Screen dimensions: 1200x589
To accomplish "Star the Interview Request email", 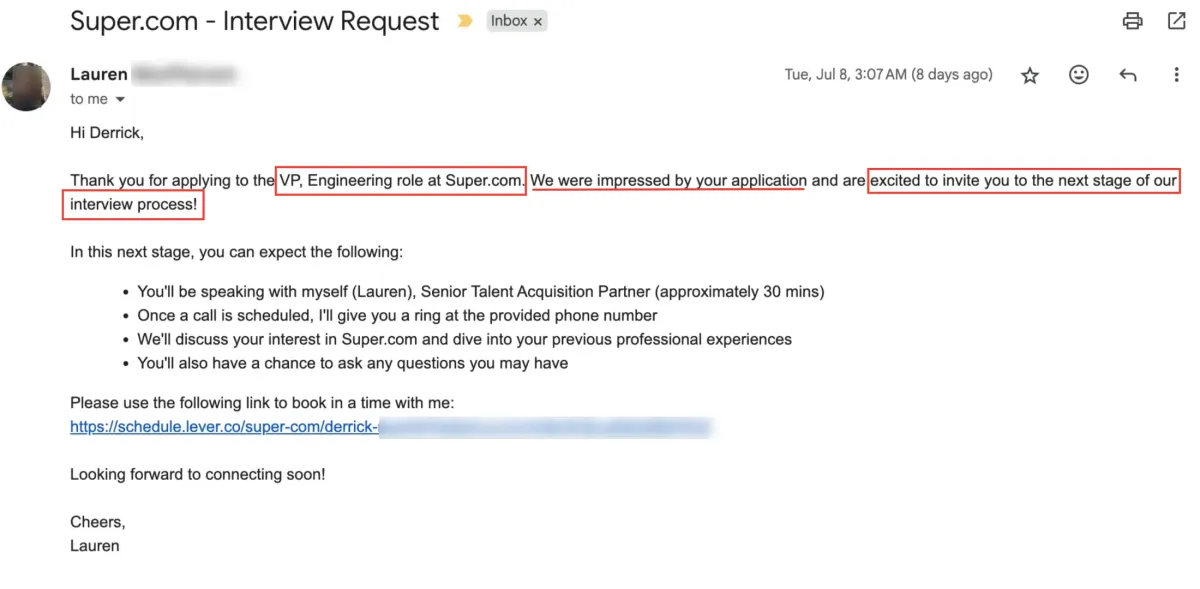I will point(1030,75).
